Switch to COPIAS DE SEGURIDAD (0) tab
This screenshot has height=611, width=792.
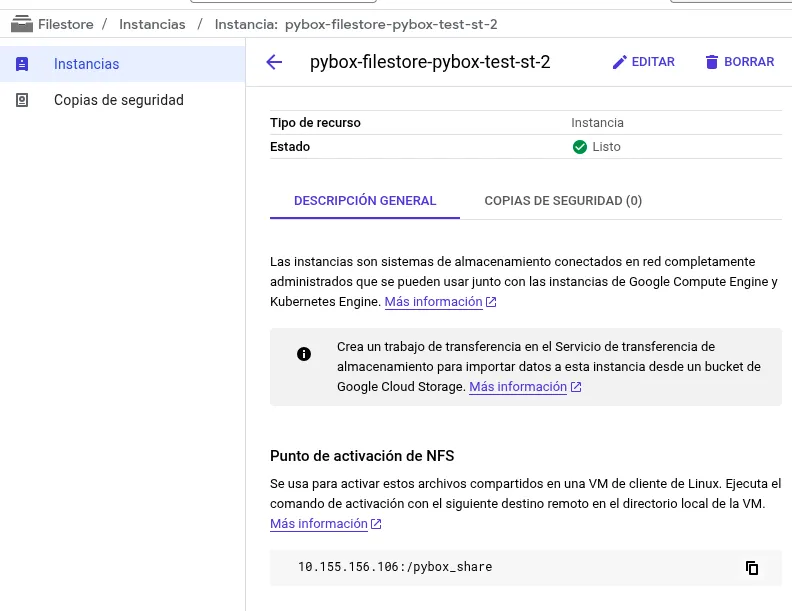[x=563, y=201]
